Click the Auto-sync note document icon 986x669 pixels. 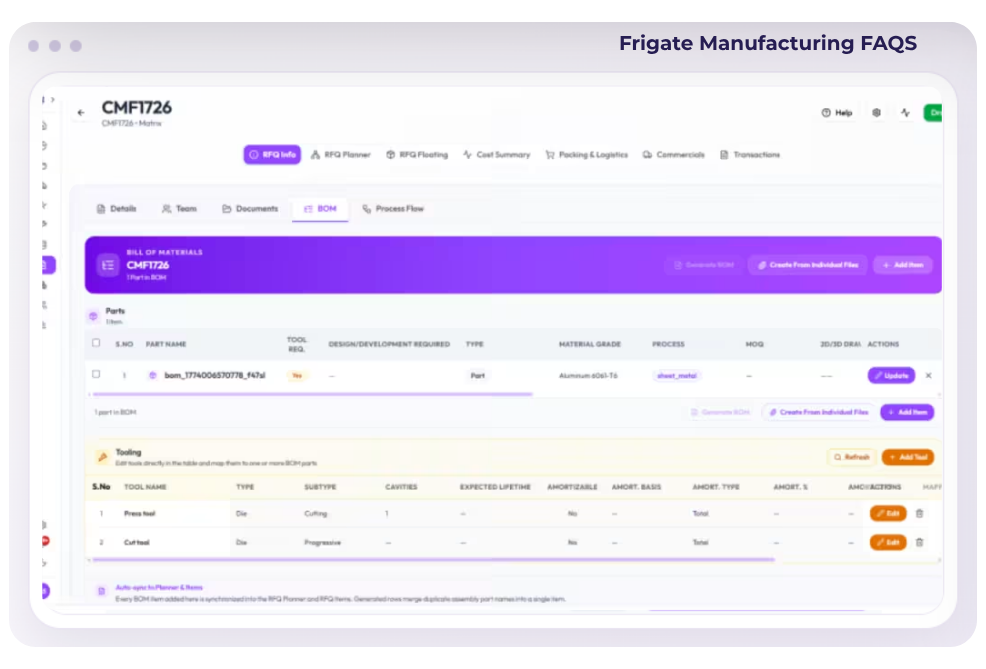tap(101, 591)
